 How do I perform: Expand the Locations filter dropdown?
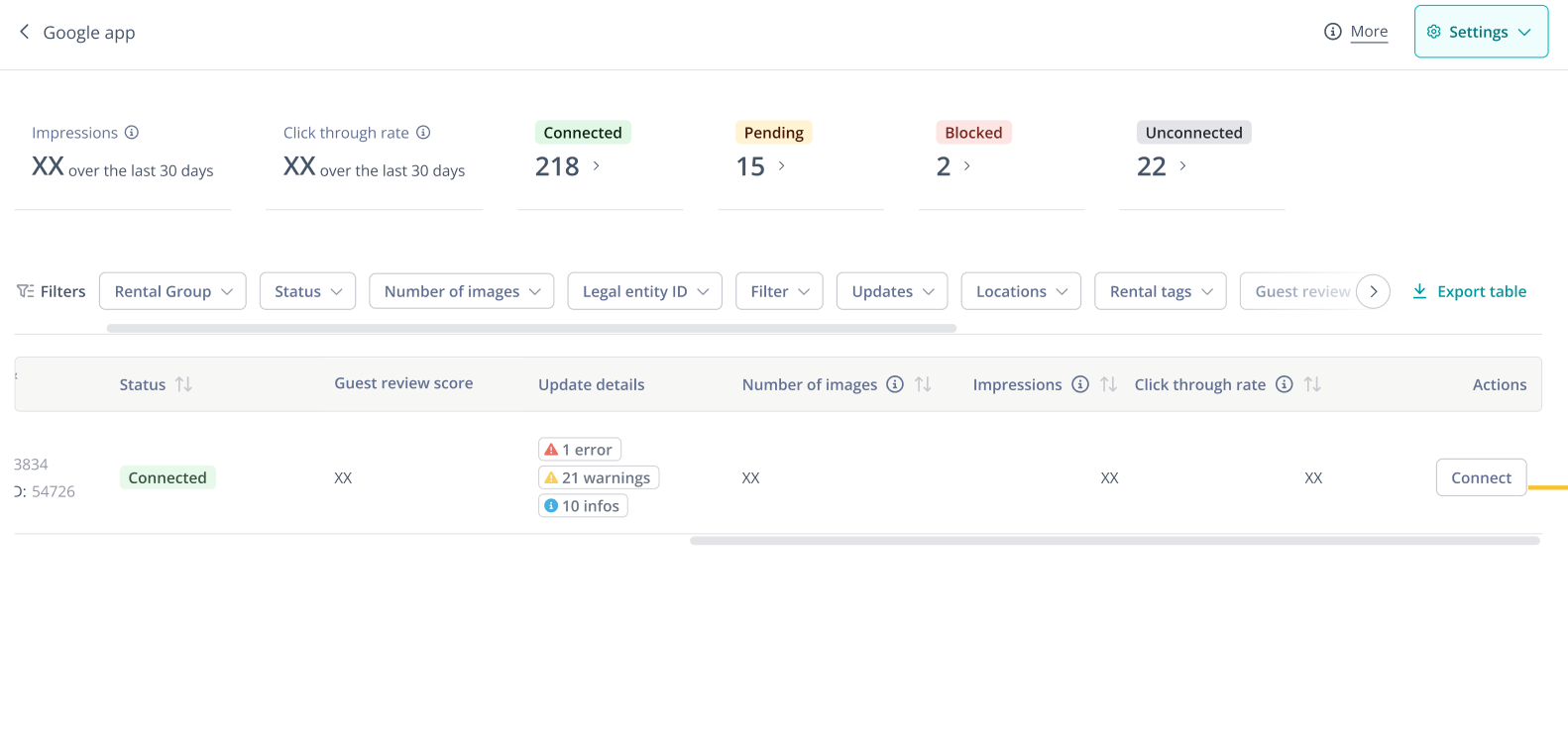pos(1021,291)
